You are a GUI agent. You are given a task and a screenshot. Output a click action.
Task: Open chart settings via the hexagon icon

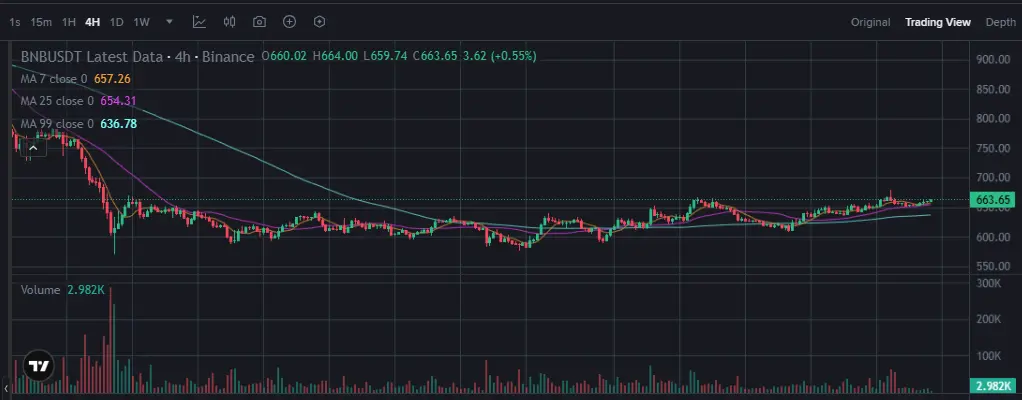click(319, 22)
